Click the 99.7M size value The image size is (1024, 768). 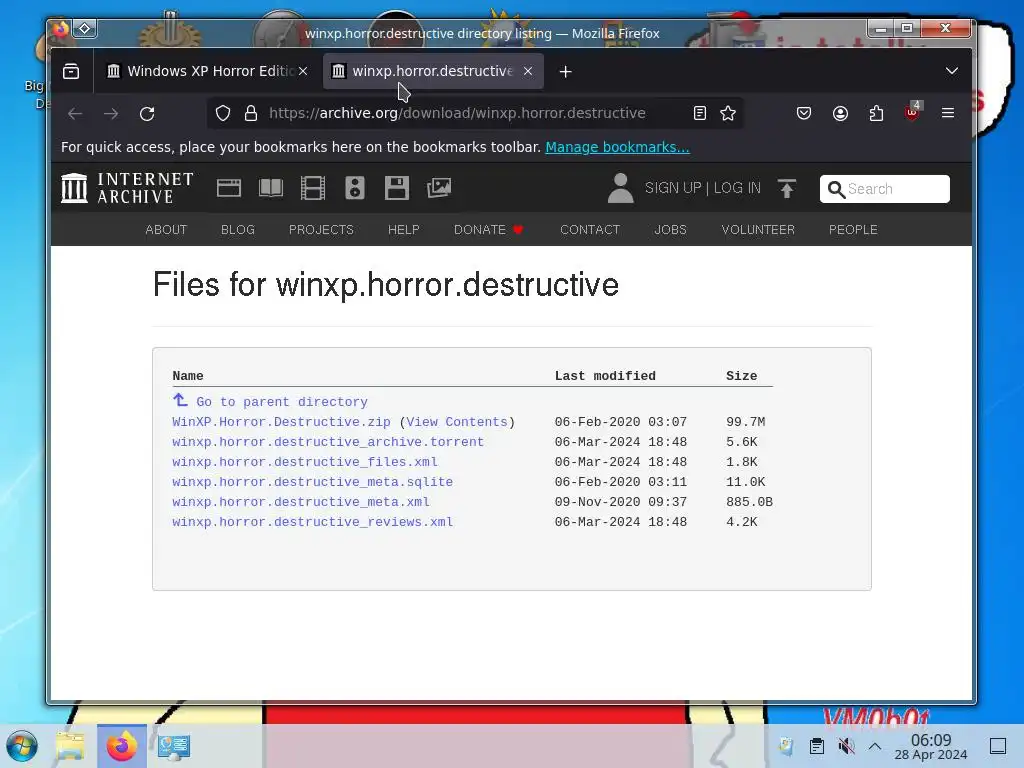[x=746, y=422]
